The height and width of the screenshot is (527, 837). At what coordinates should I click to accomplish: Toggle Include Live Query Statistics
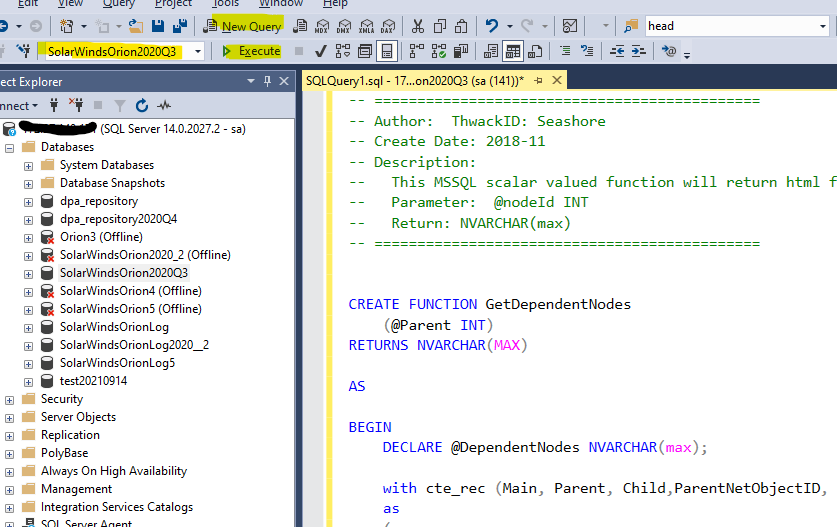coord(439,51)
